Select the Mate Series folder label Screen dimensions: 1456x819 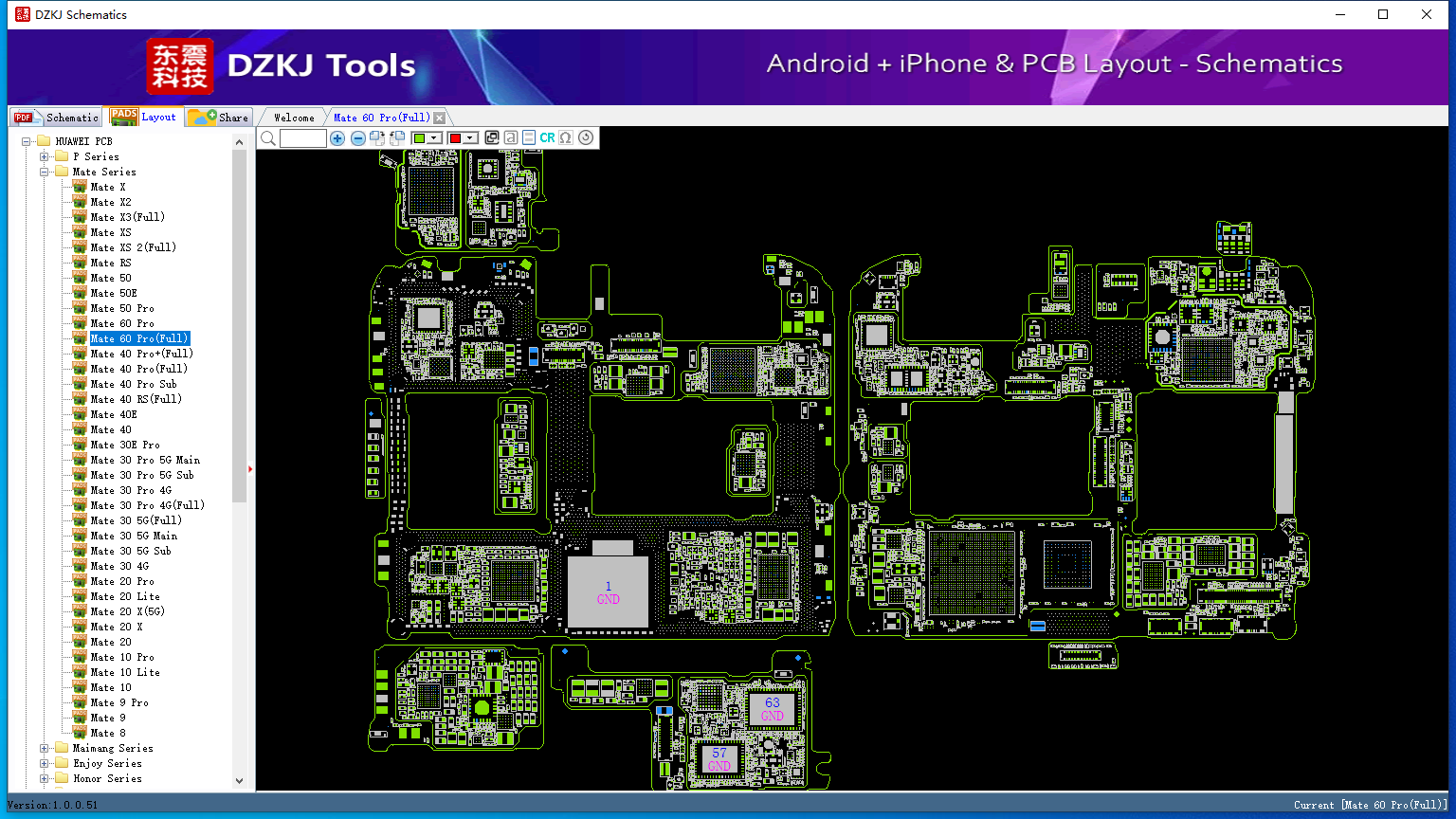pyautogui.click(x=104, y=172)
